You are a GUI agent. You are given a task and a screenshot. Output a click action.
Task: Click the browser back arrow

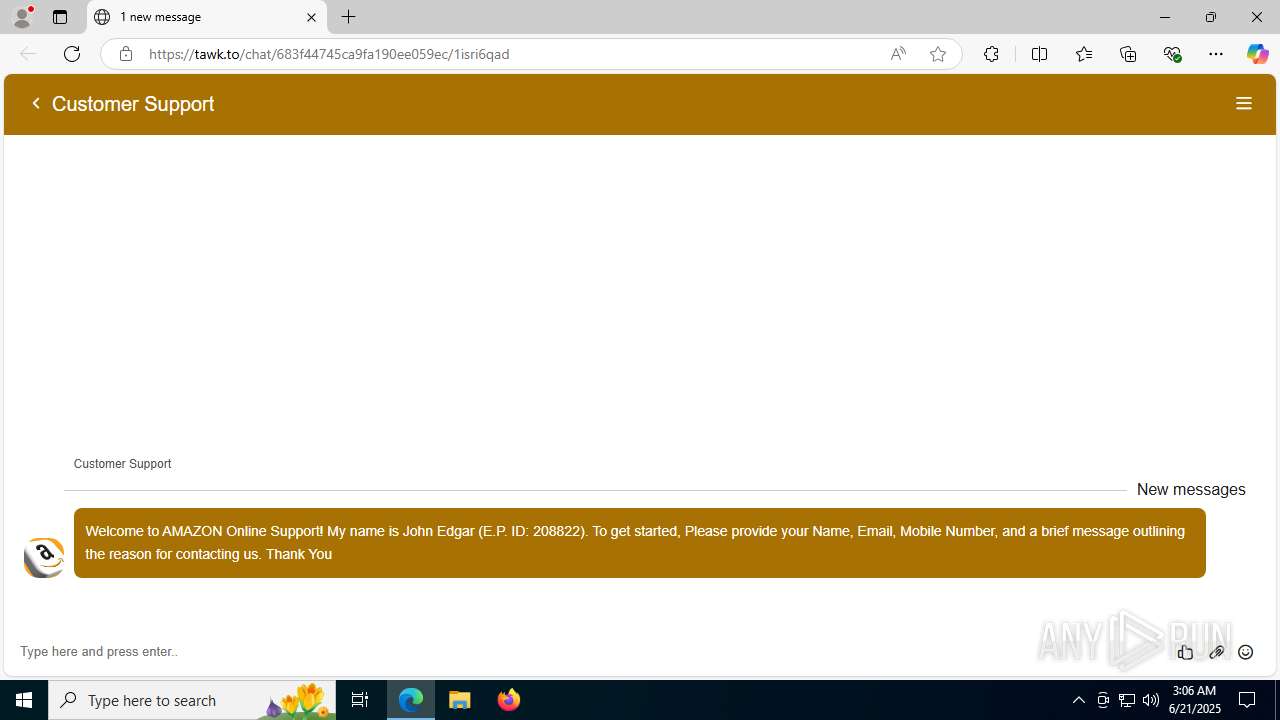pyautogui.click(x=28, y=54)
